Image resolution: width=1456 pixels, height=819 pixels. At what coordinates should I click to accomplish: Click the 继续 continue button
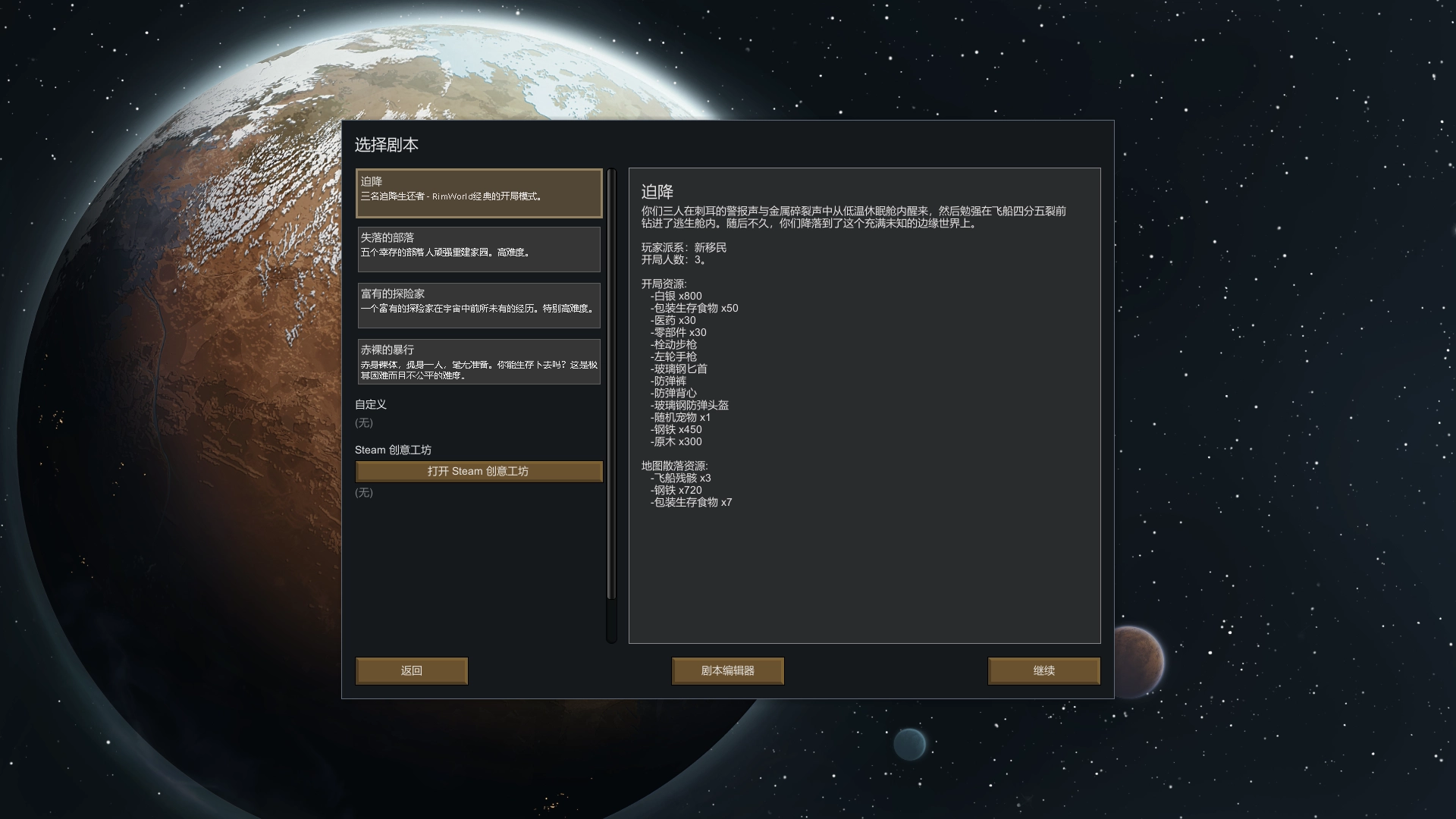click(1043, 670)
